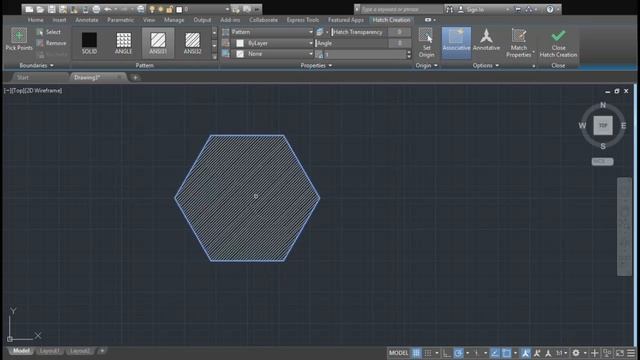Screen dimensions: 640x360
Task: Open the View ribbon tab
Action: (x=149, y=20)
